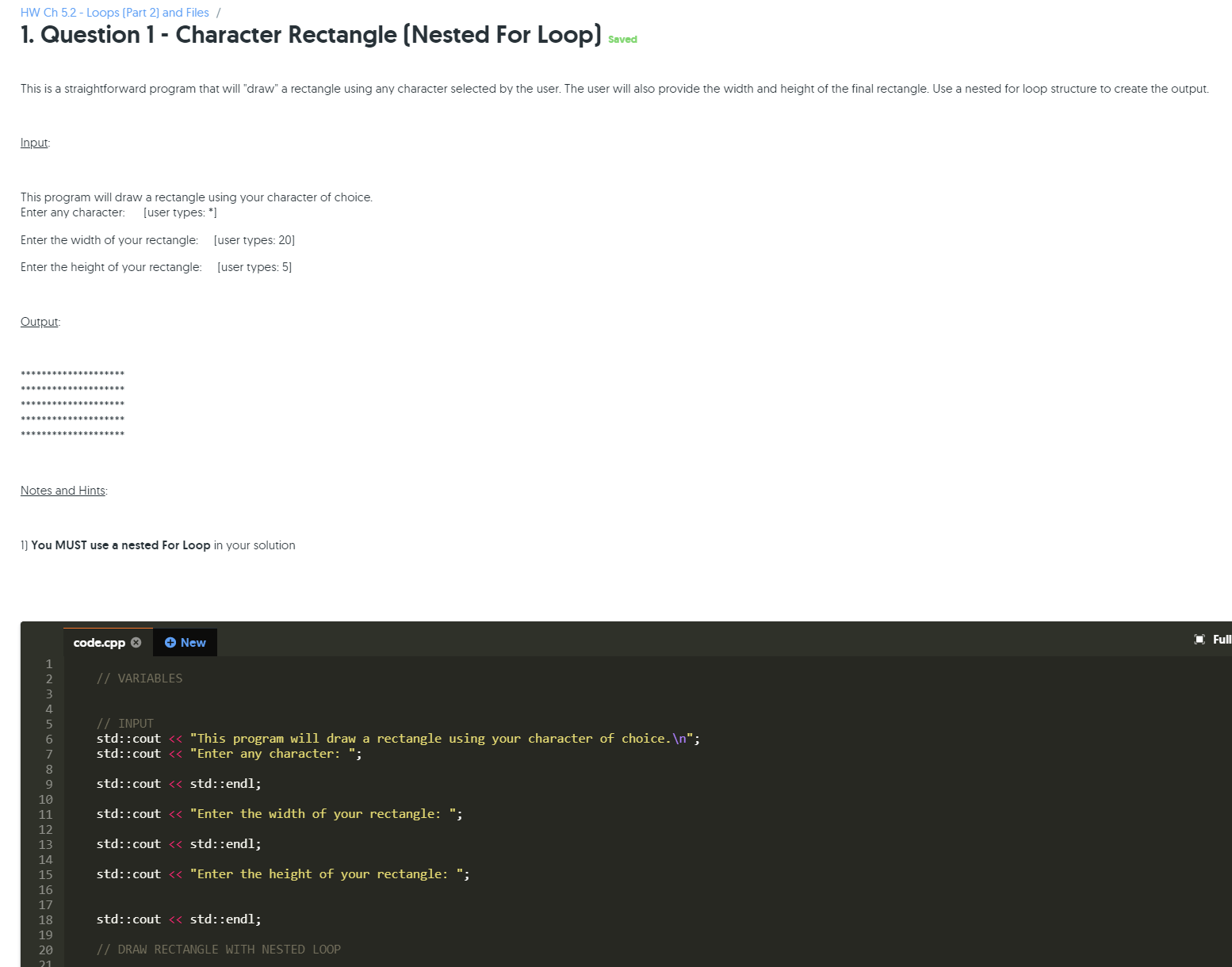This screenshot has width=1232, height=967.
Task: Click code line 'Enter the width of your rectangle'
Action: [280, 814]
